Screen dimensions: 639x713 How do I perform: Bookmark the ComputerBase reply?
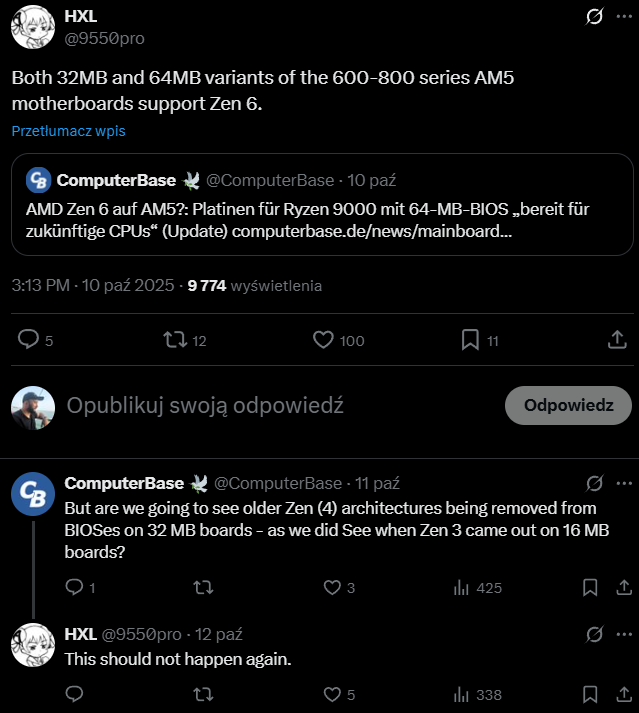click(x=590, y=587)
